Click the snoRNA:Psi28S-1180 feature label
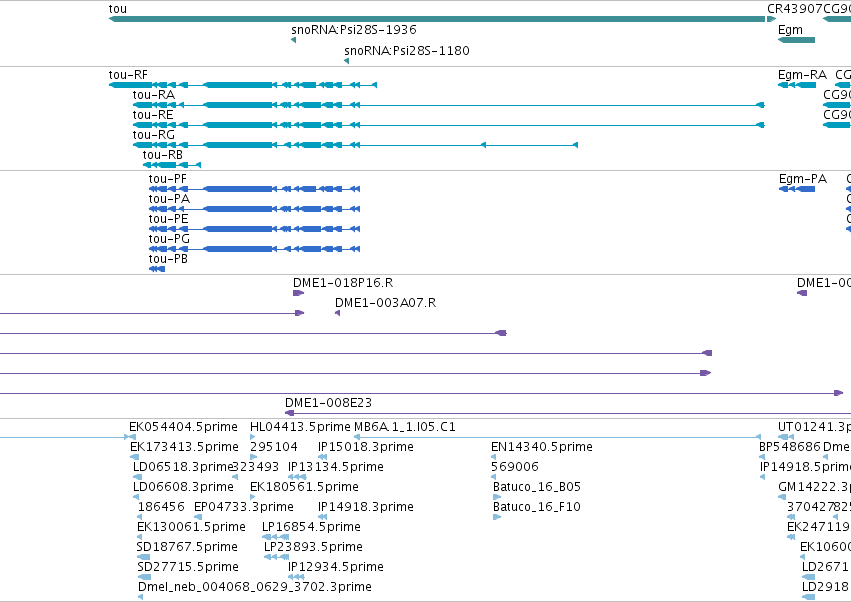 point(407,50)
